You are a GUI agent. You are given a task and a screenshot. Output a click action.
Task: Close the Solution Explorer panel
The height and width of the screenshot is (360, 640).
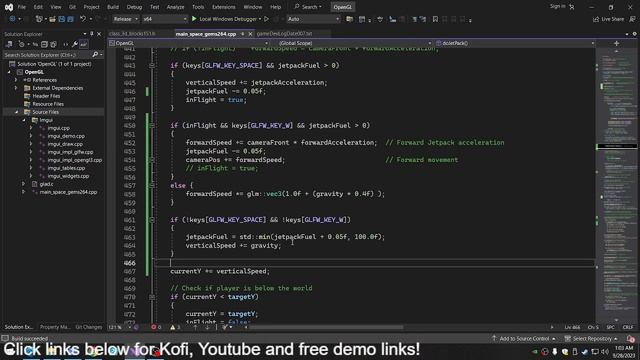click(x=99, y=34)
